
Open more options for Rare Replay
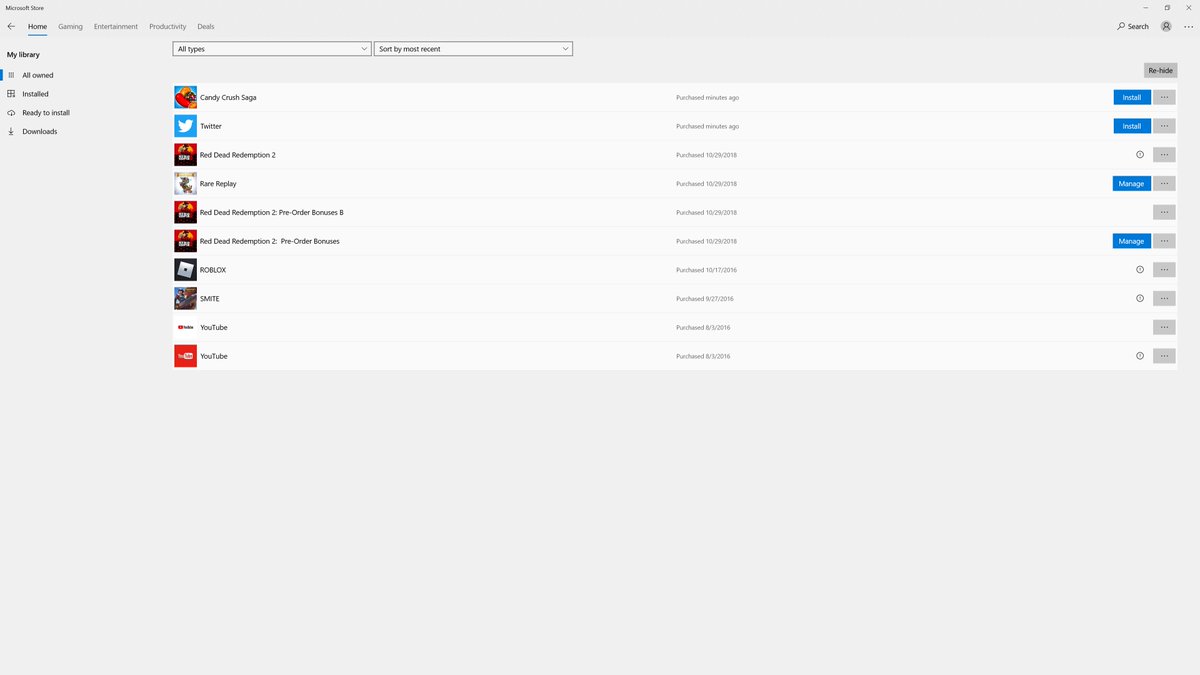(1164, 184)
